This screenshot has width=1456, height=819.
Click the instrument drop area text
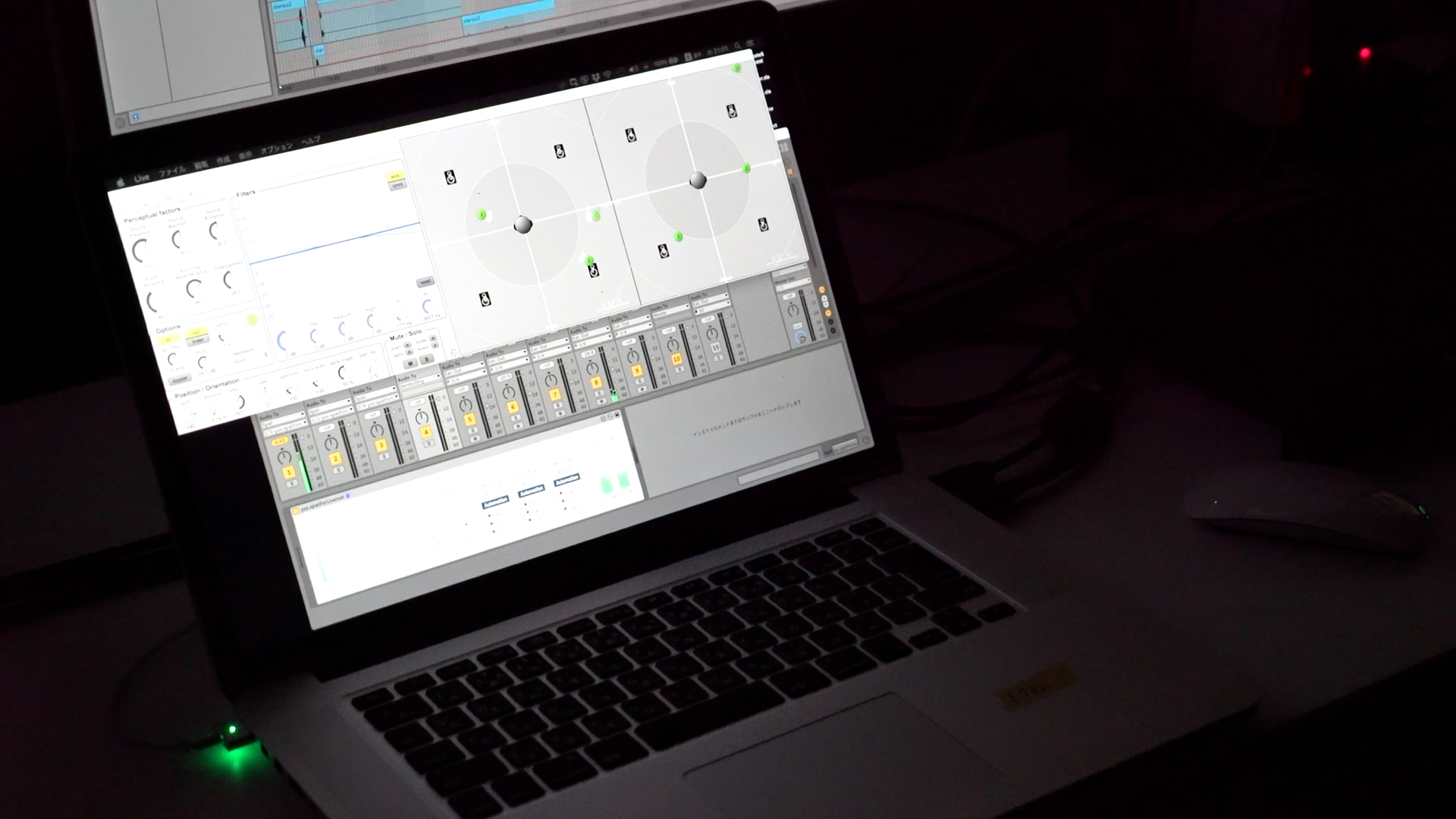(746, 419)
